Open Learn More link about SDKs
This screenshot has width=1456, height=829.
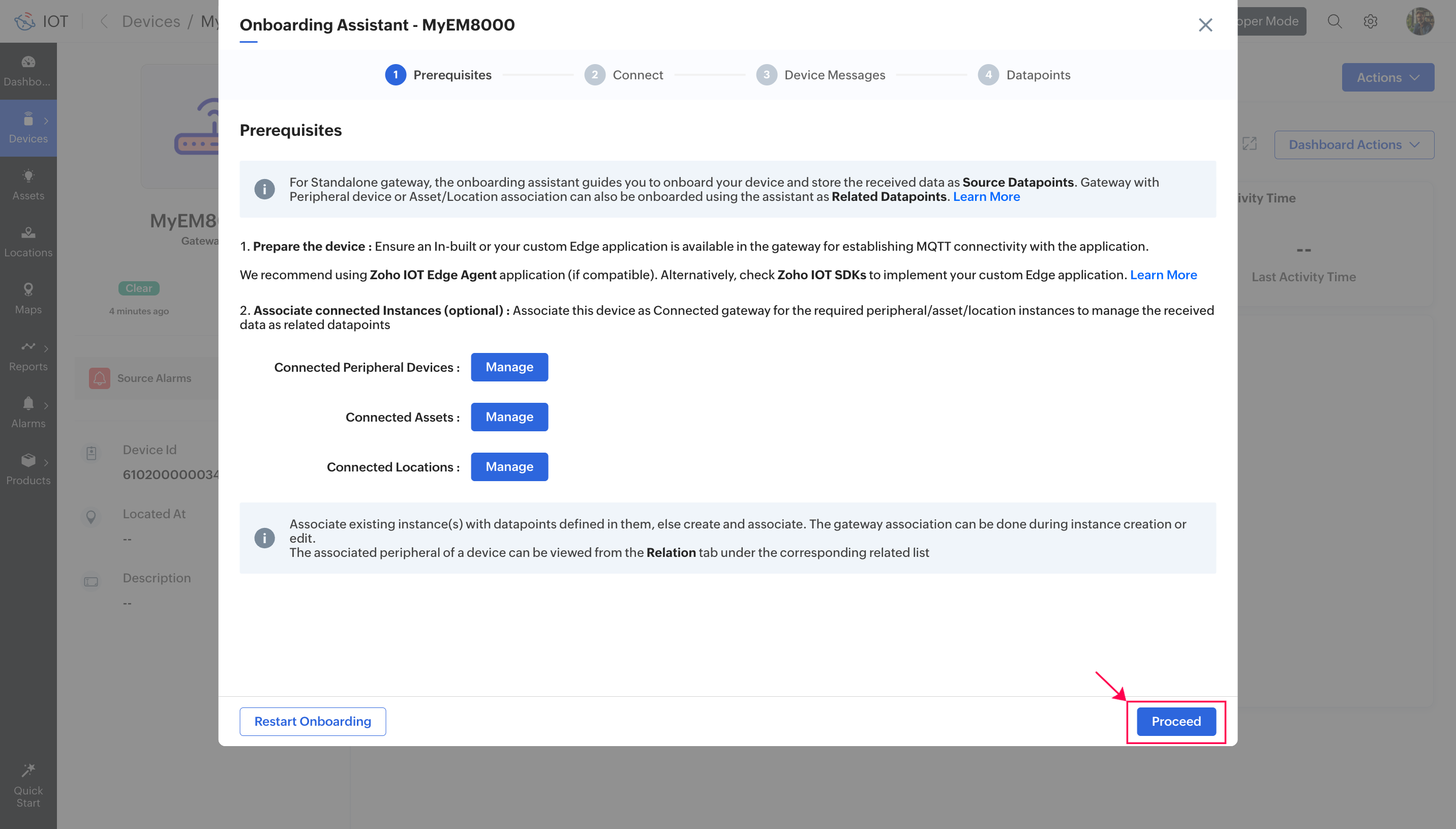coord(1163,275)
